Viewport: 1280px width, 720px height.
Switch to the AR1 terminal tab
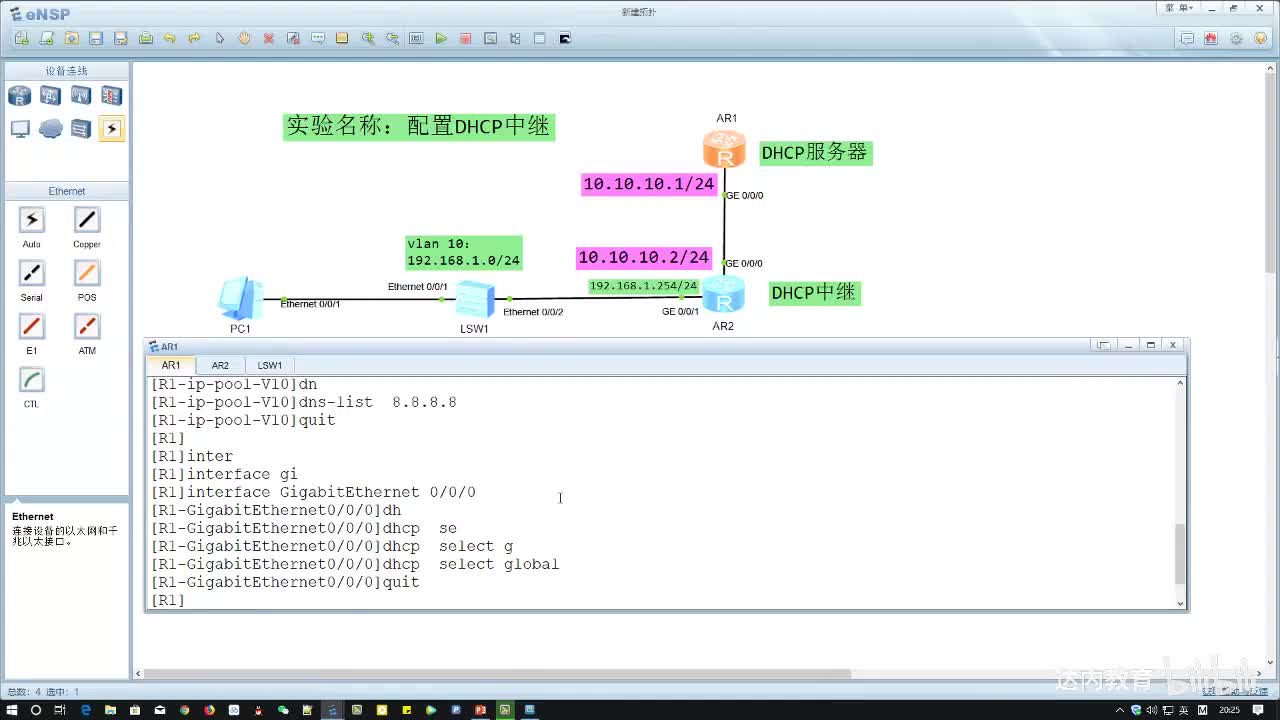pos(171,365)
